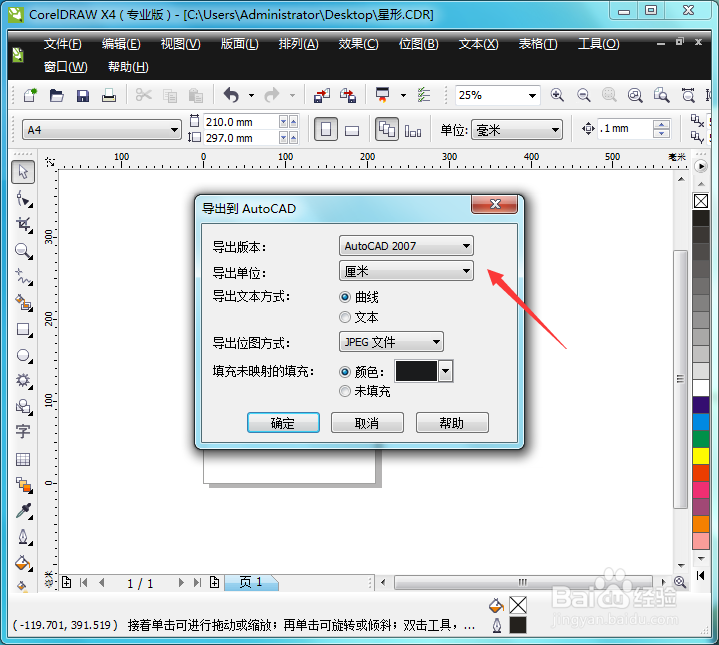Open the 效果(C) menu
The width and height of the screenshot is (719, 645).
point(359,44)
